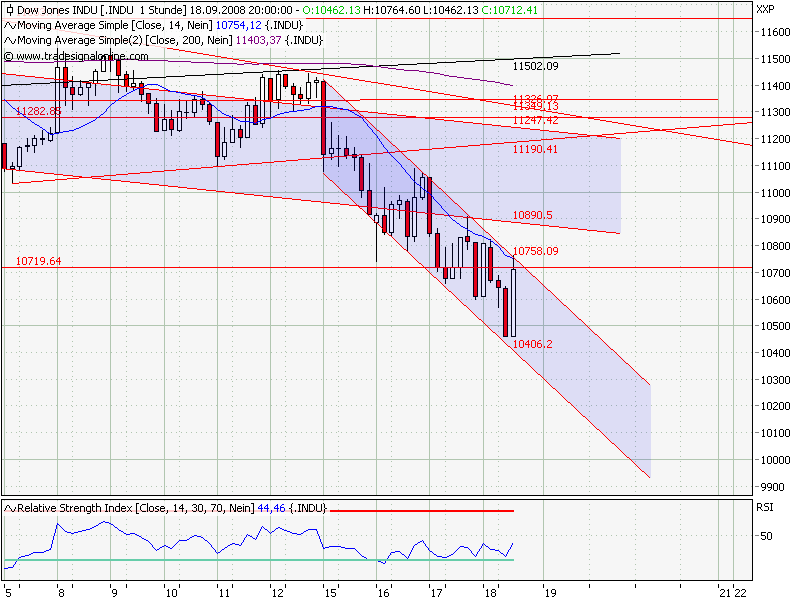Click the 11282.85 horizontal line label
Screen dimensions: 800x600
38,111
